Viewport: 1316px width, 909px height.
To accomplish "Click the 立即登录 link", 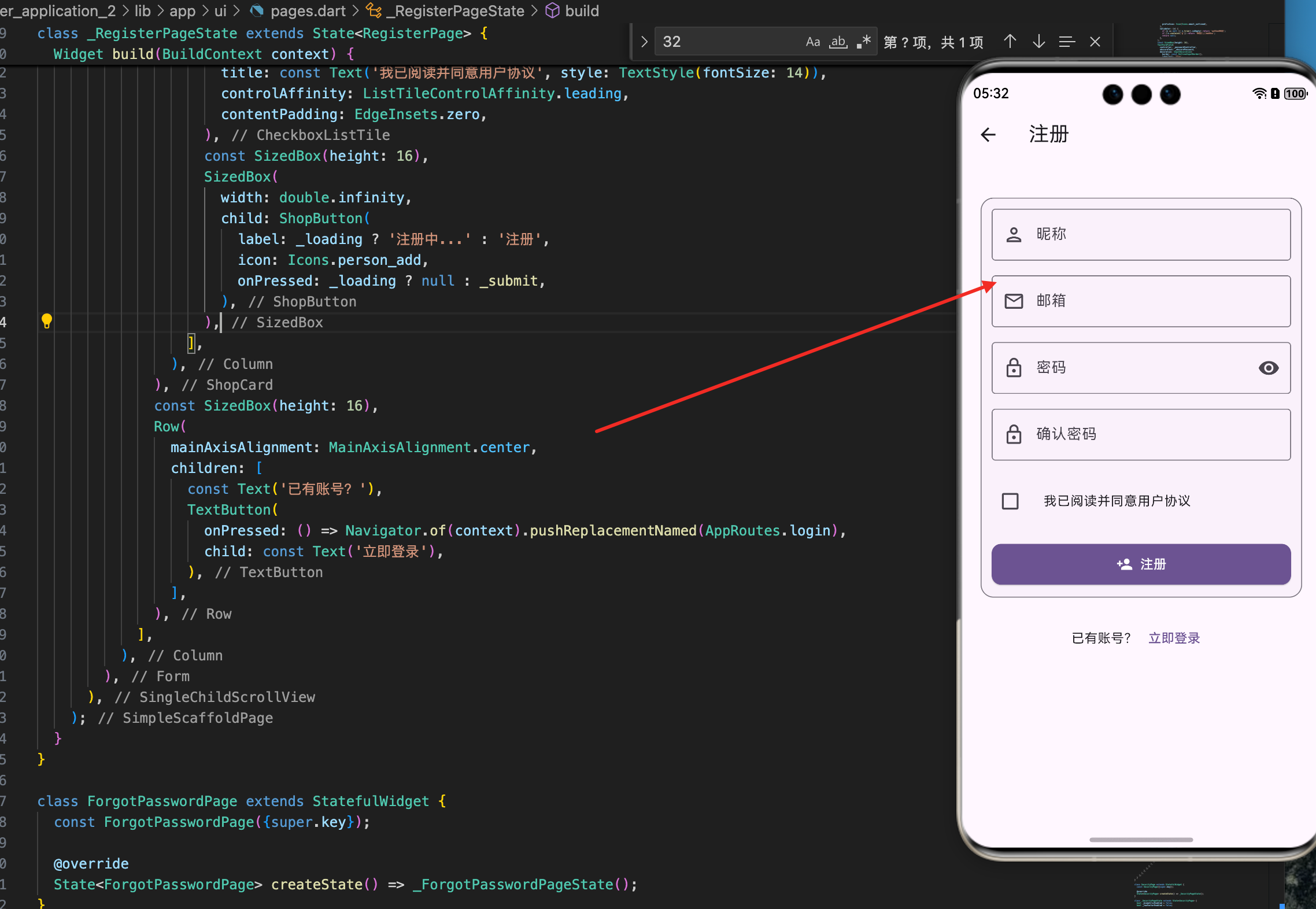I will [x=1174, y=638].
